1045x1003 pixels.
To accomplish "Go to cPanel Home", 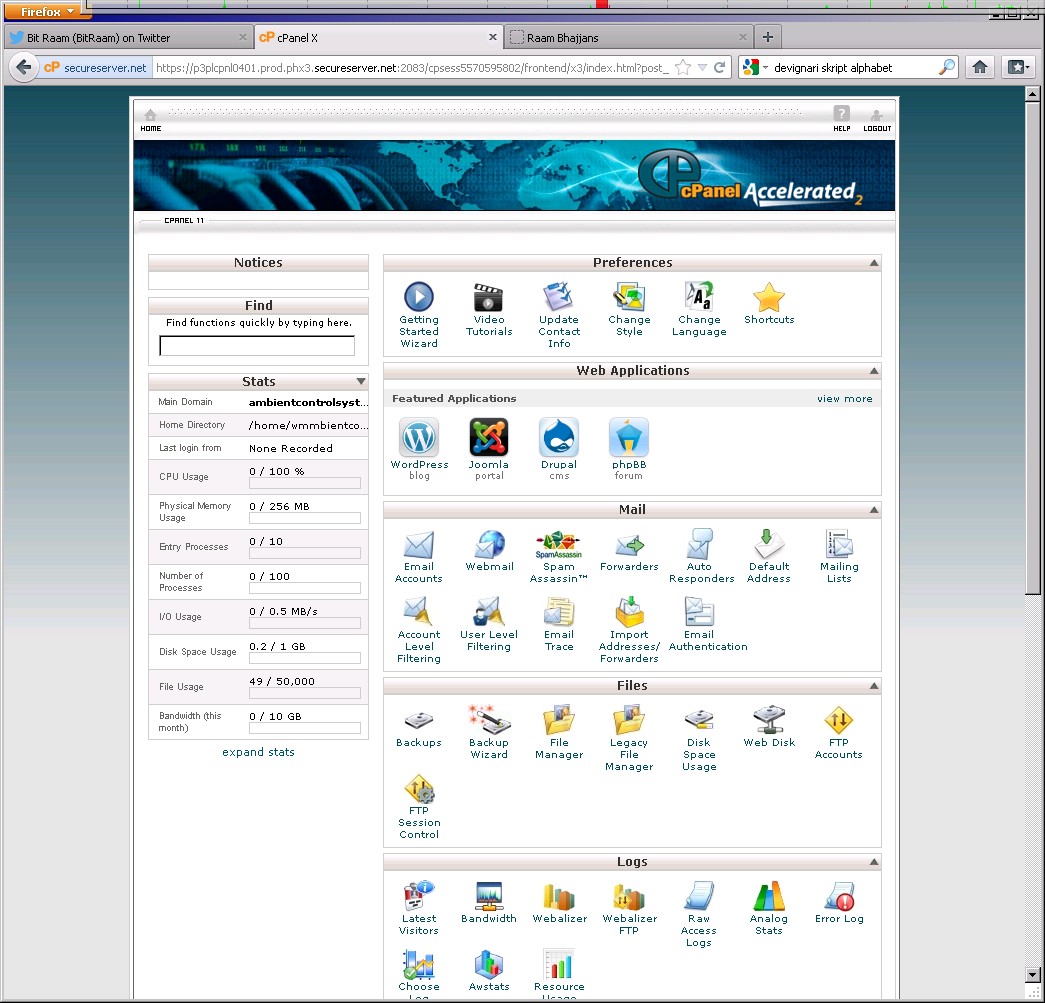I will 151,120.
